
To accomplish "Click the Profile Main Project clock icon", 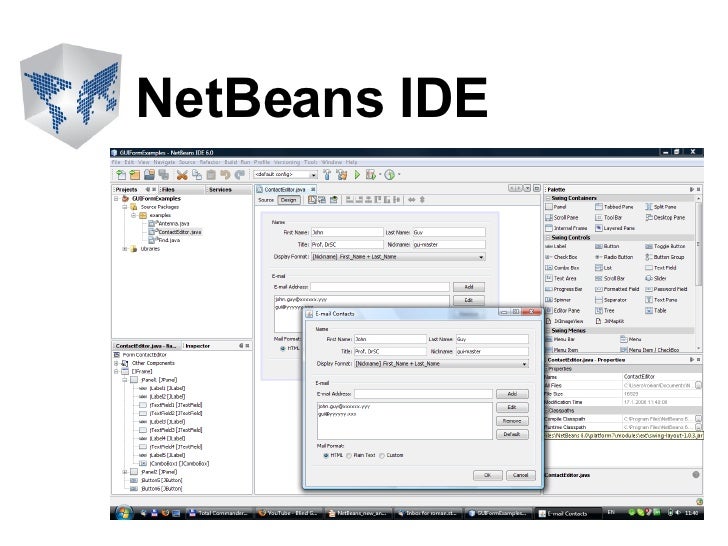I will point(390,175).
